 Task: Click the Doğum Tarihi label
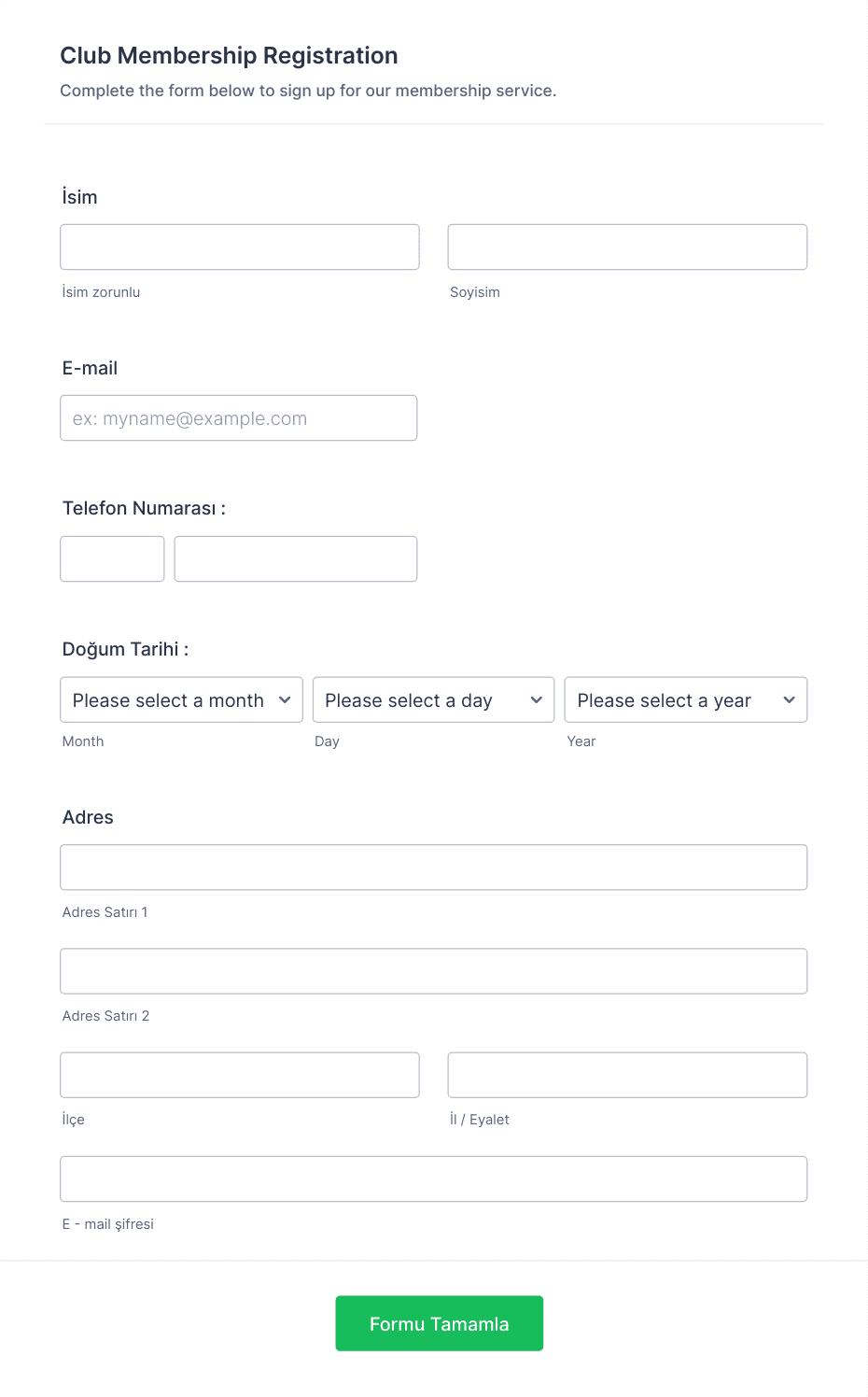tap(125, 649)
